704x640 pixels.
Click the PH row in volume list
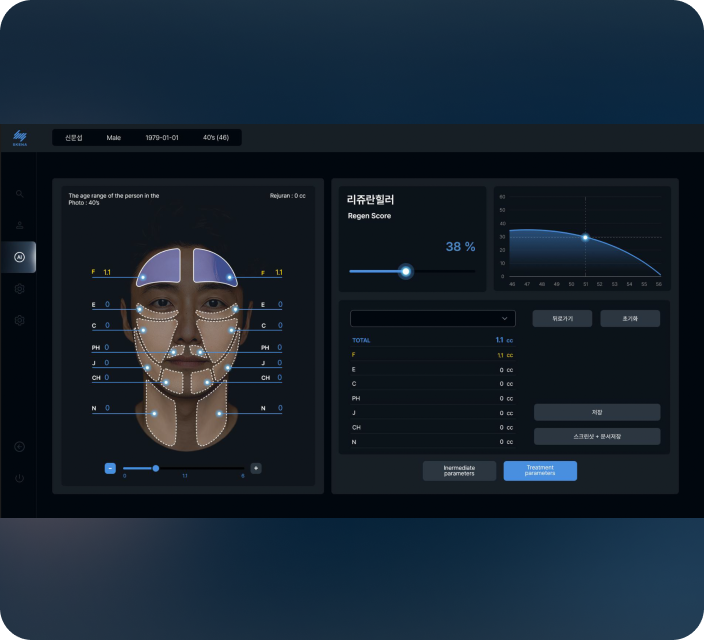click(433, 398)
